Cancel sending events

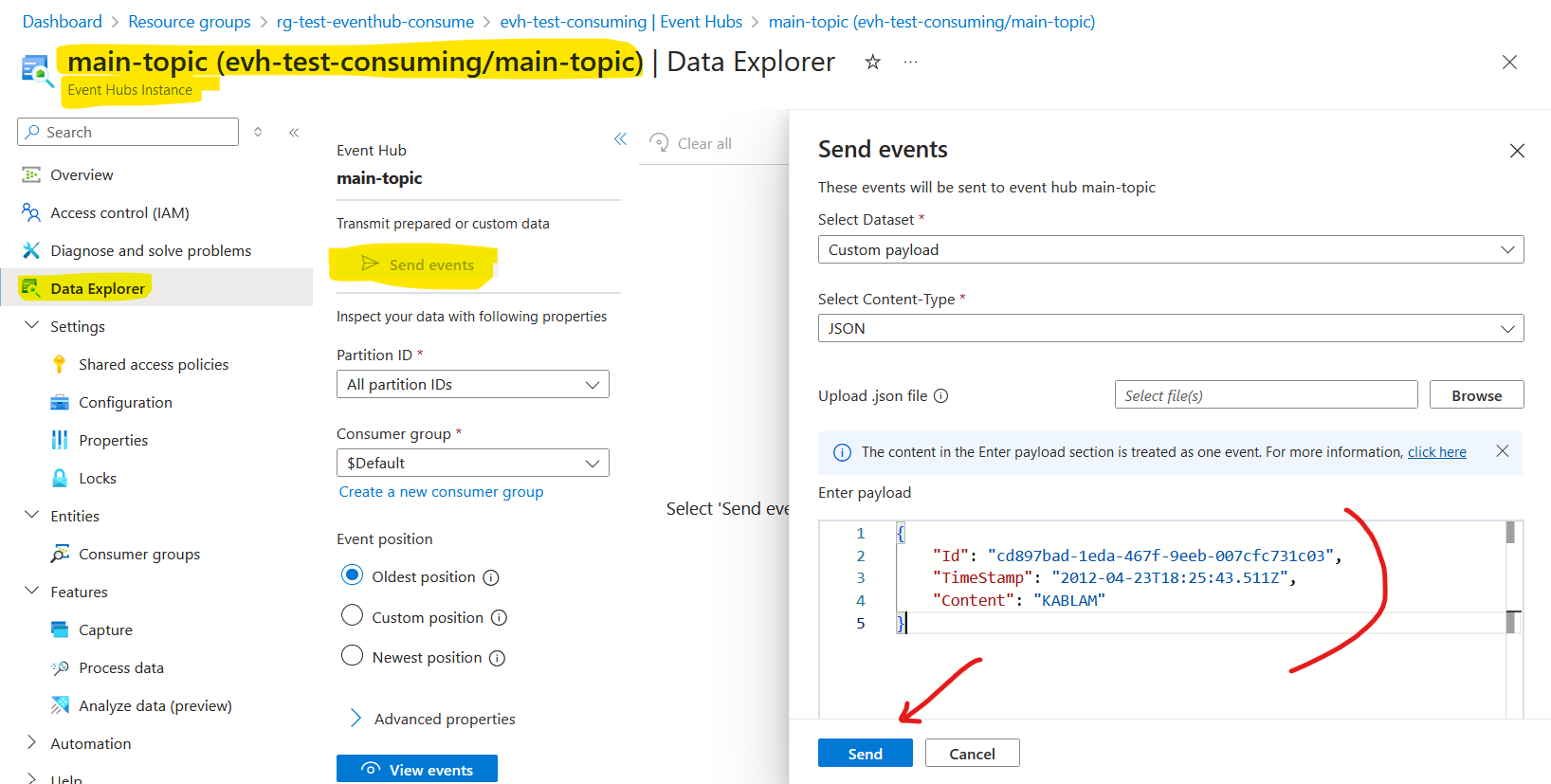point(973,753)
